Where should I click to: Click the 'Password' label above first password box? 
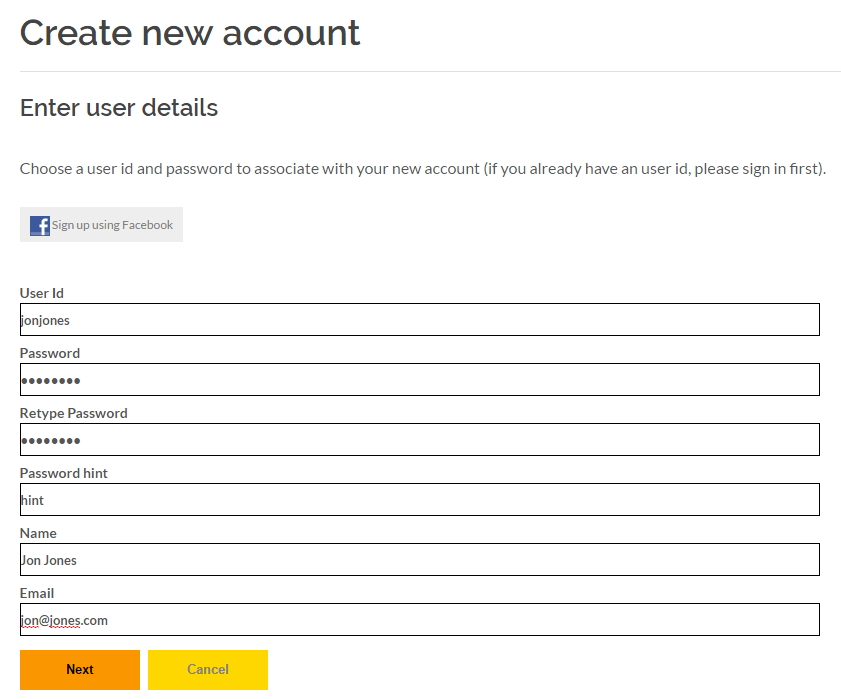(50, 353)
